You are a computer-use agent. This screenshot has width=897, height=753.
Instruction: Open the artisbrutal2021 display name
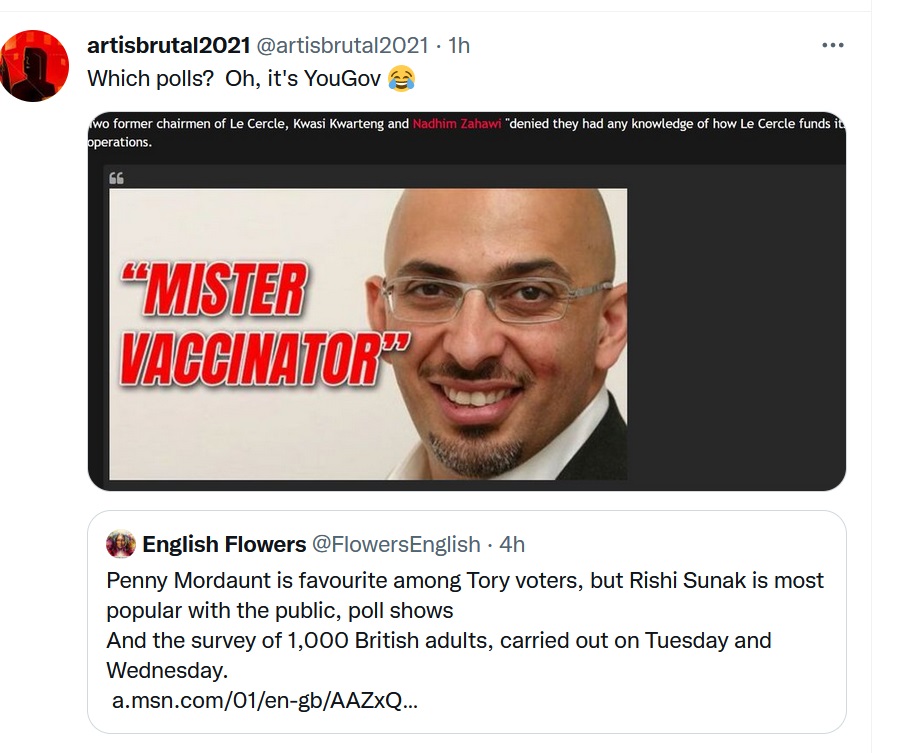[169, 45]
